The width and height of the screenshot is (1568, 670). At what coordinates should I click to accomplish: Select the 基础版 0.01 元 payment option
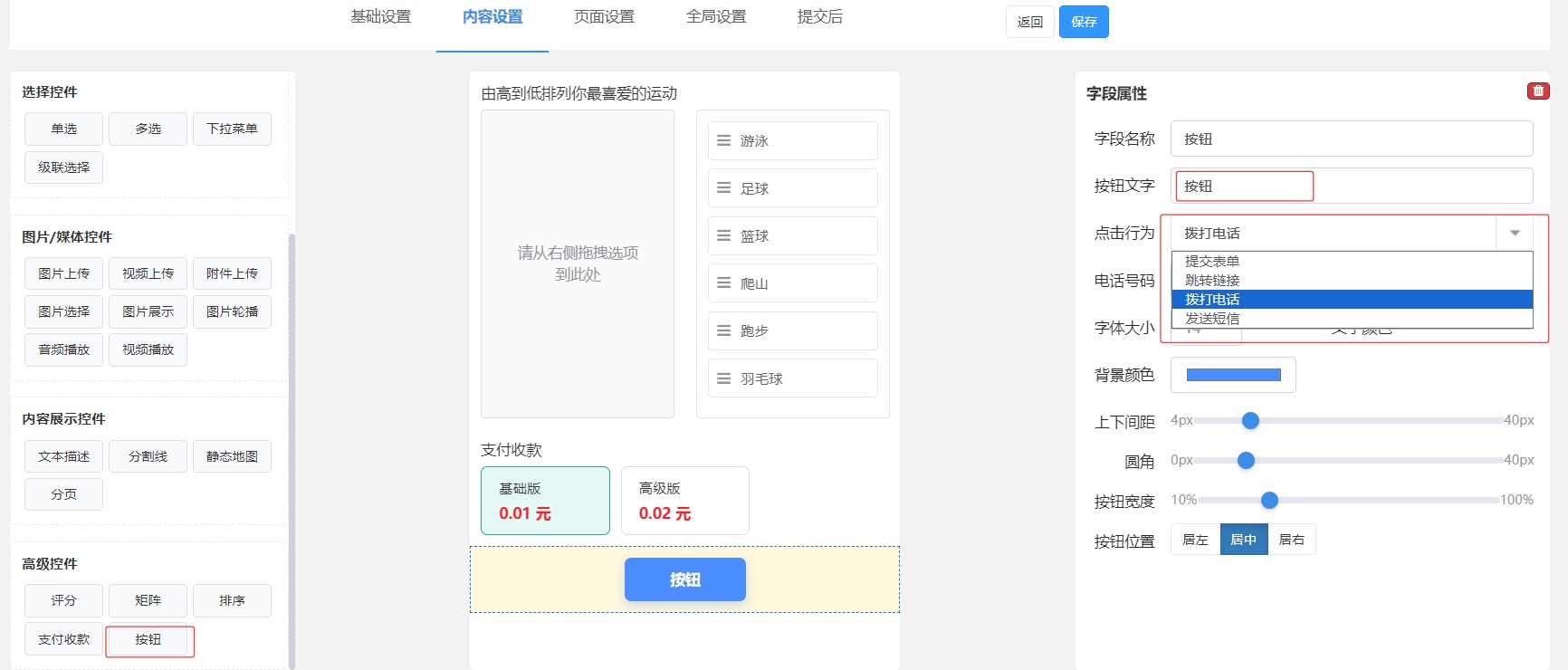click(x=545, y=501)
